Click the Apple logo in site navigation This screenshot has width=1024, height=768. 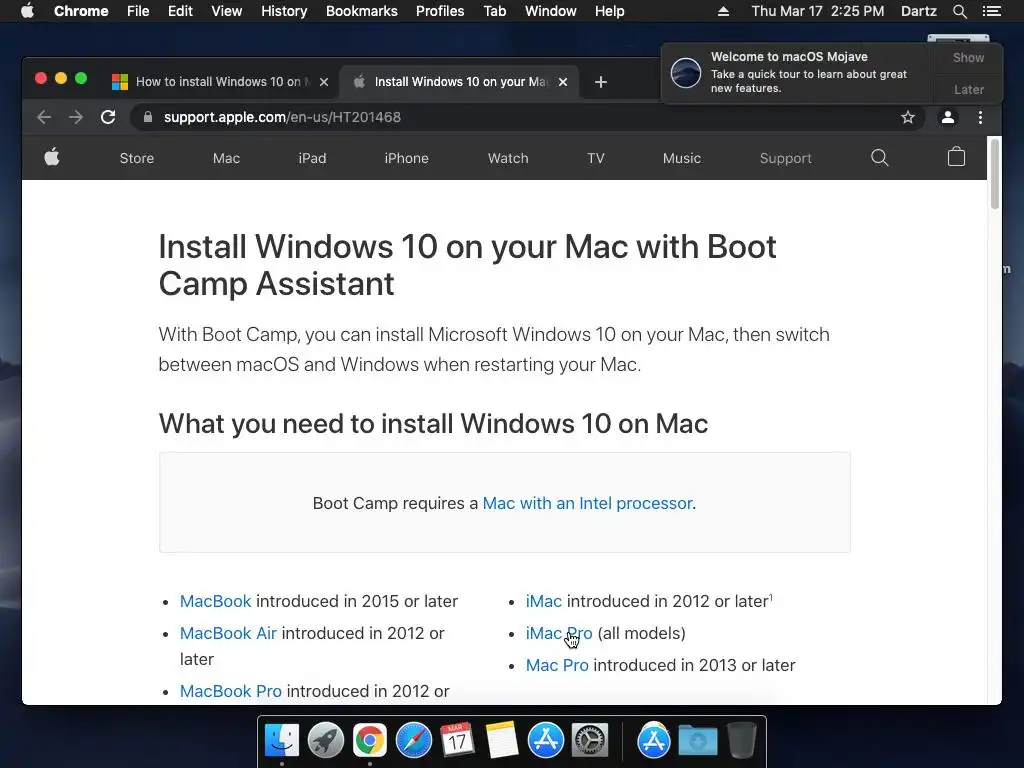(52, 157)
